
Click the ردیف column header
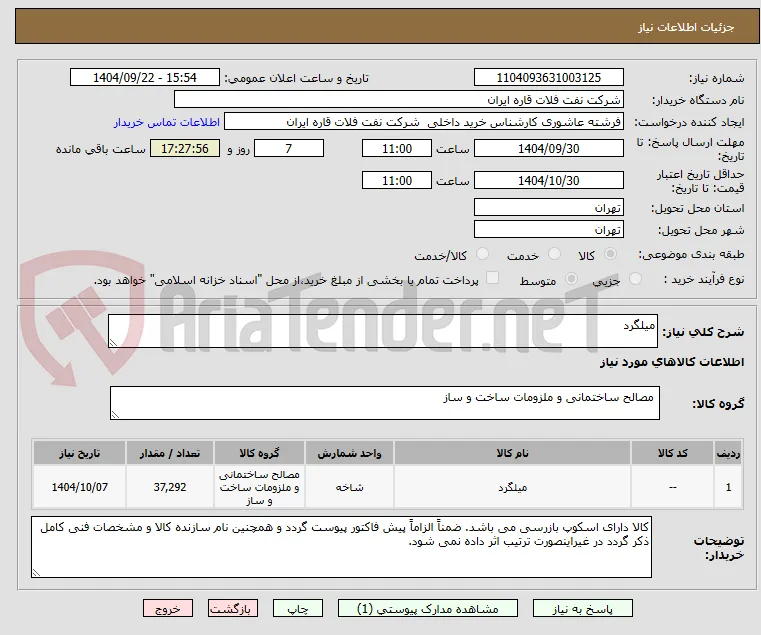[728, 453]
